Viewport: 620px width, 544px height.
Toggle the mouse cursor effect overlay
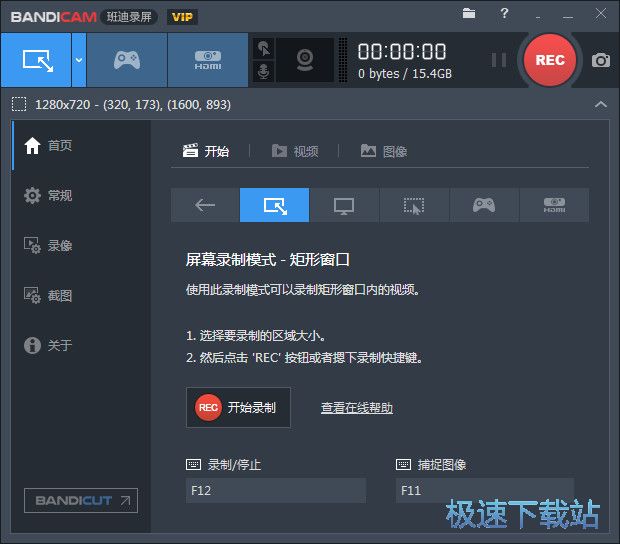263,48
